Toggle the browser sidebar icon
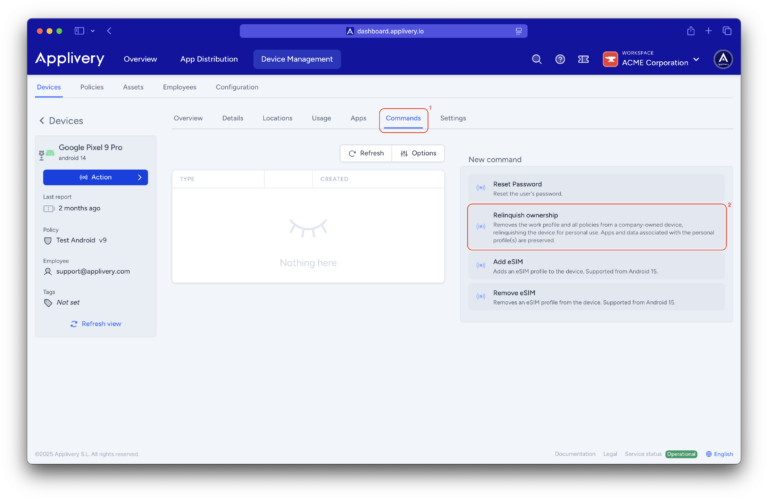This screenshot has width=768, height=500. point(79,31)
